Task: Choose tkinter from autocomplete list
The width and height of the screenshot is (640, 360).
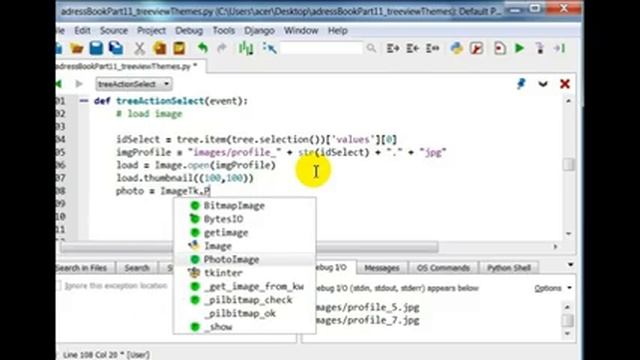Action: coord(244,273)
